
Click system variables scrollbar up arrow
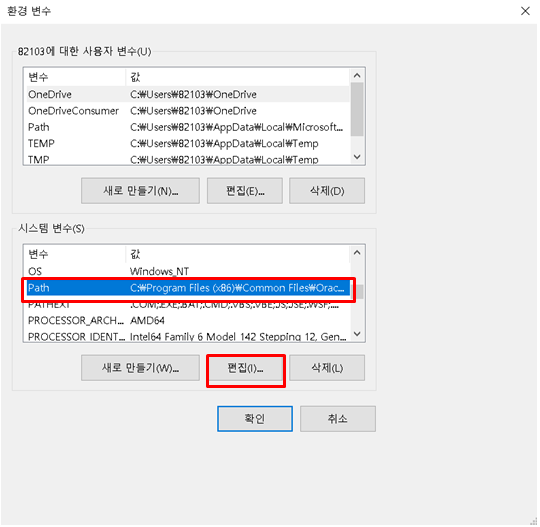tap(357, 252)
